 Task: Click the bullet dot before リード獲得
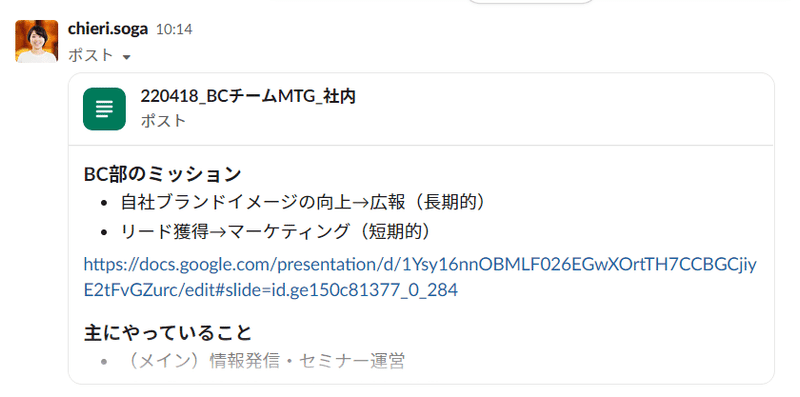point(104,233)
